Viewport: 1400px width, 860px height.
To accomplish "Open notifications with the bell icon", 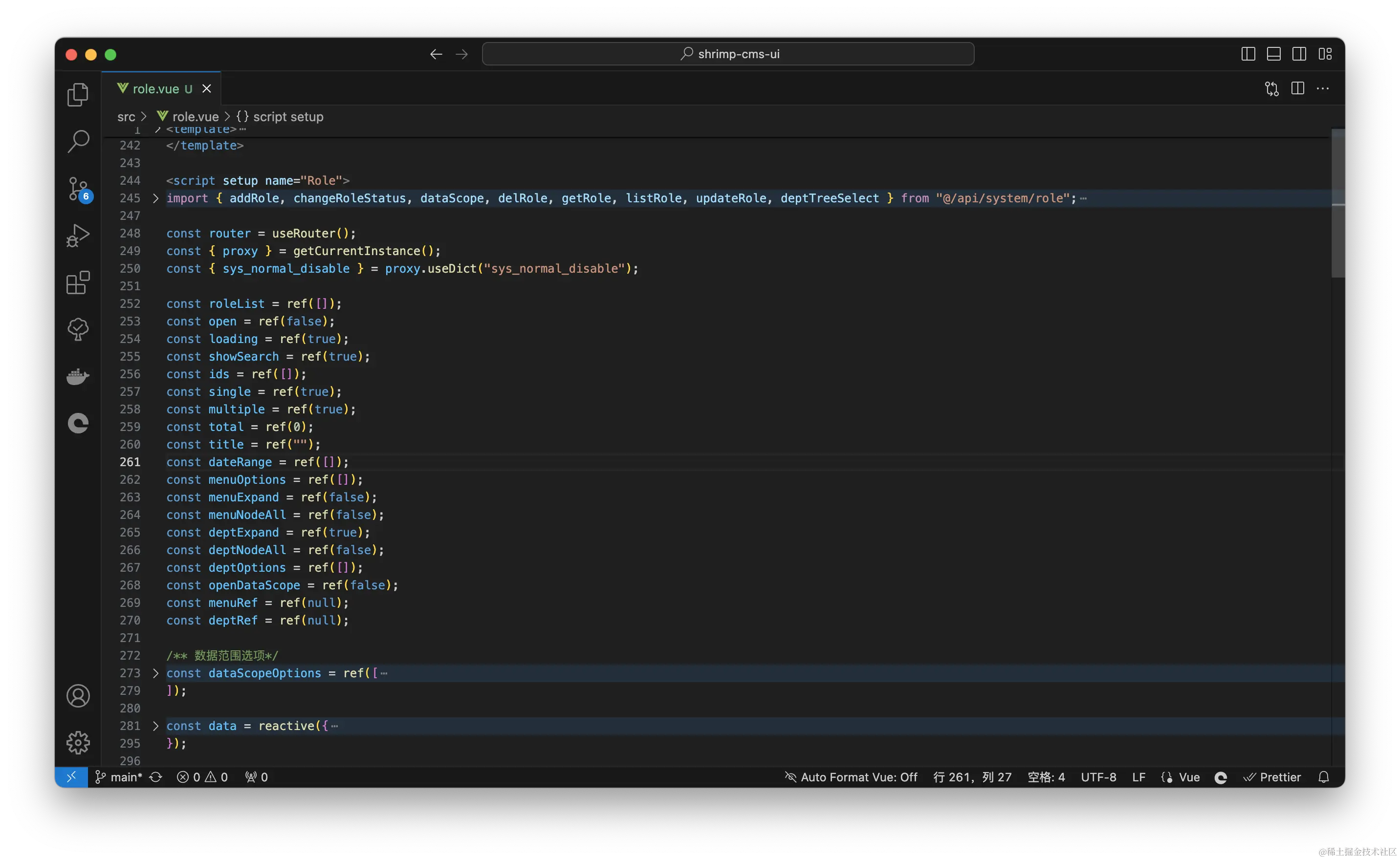I will pyautogui.click(x=1323, y=777).
